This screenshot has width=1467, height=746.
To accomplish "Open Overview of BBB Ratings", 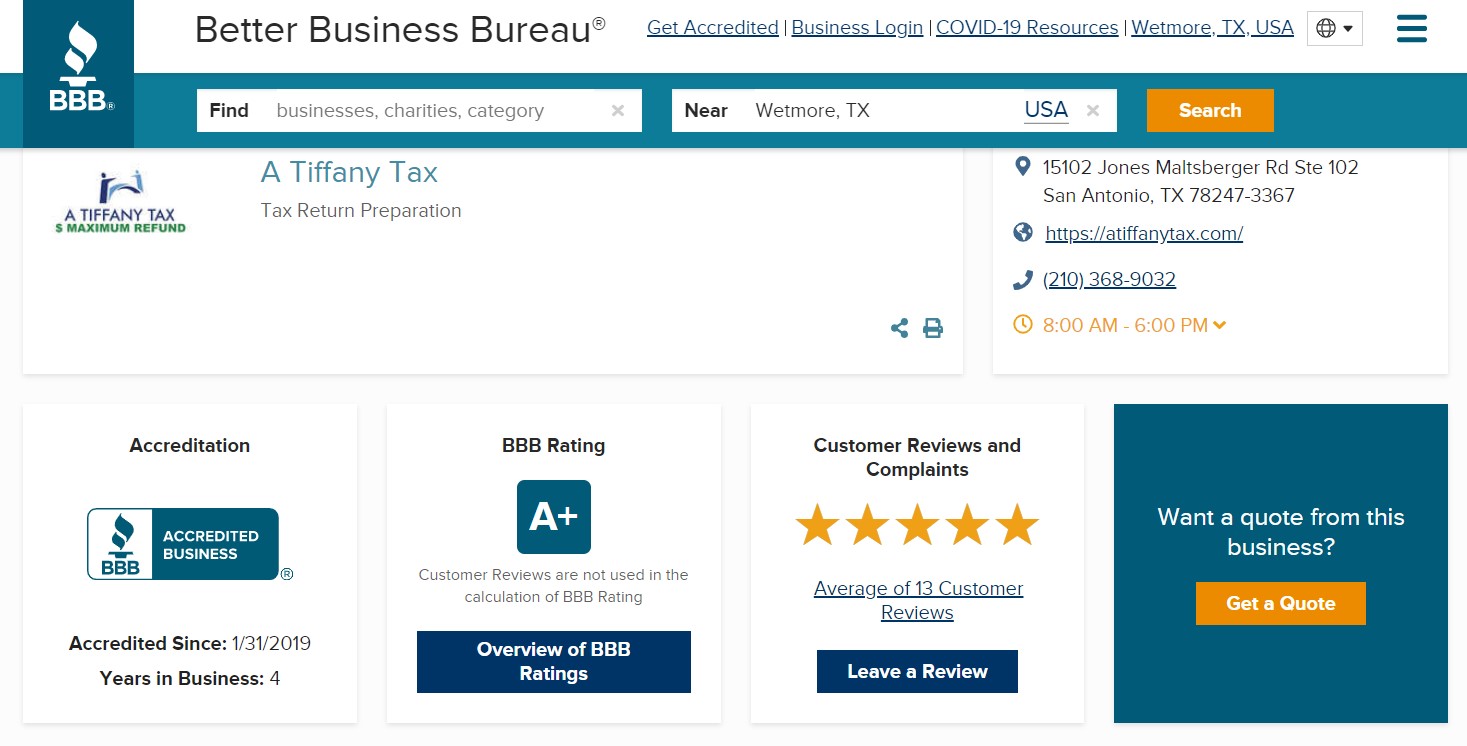I will click(x=554, y=662).
